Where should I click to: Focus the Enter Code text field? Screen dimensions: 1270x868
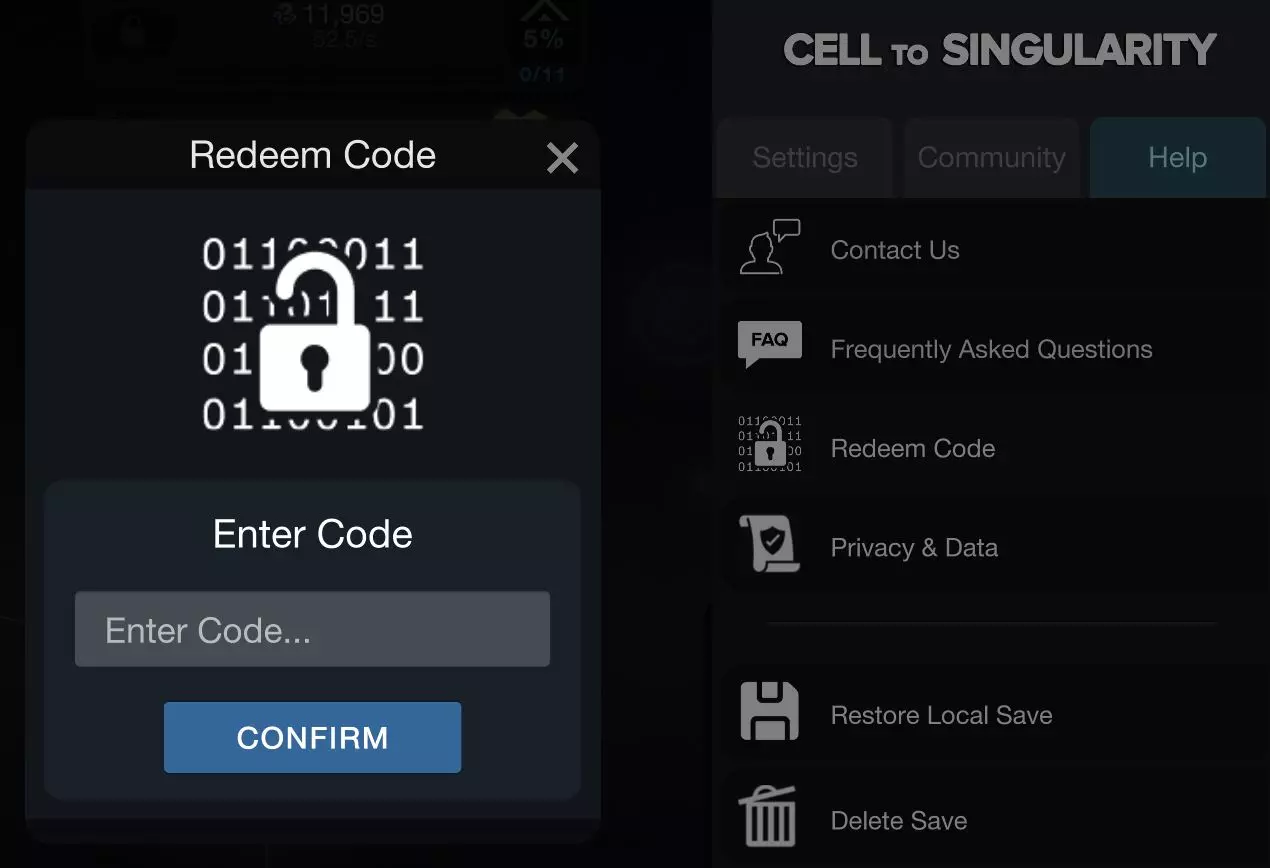point(312,629)
